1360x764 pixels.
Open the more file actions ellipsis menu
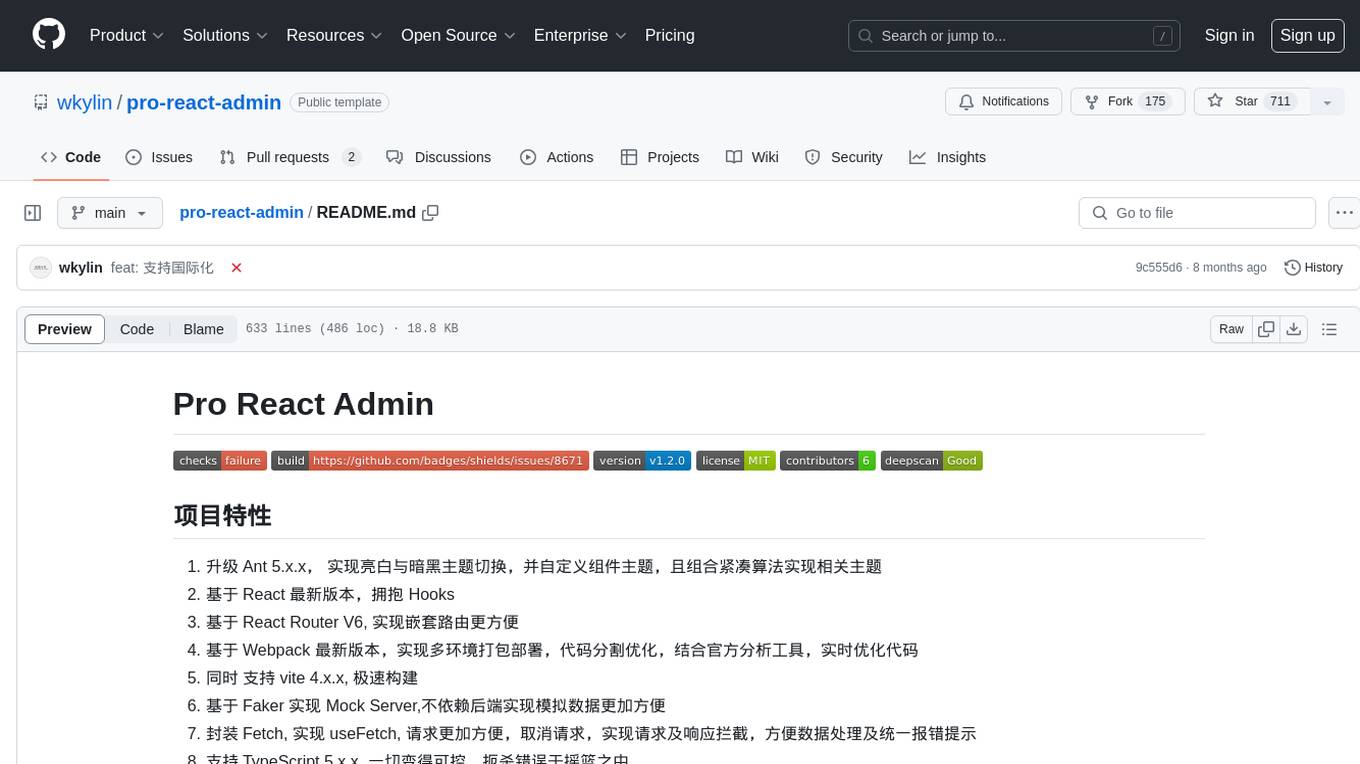[x=1344, y=213]
